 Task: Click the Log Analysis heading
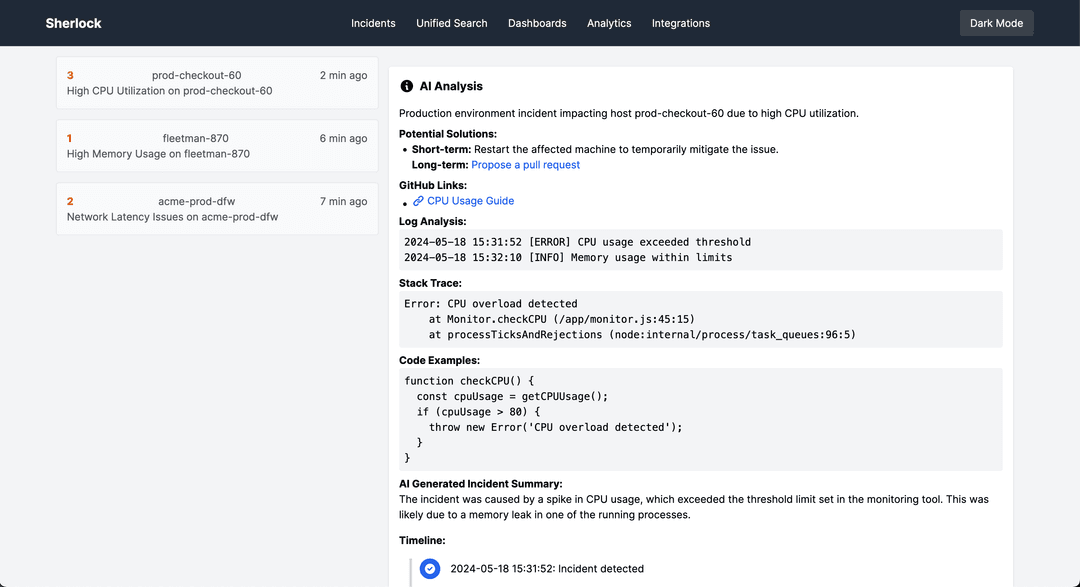[x=433, y=221]
